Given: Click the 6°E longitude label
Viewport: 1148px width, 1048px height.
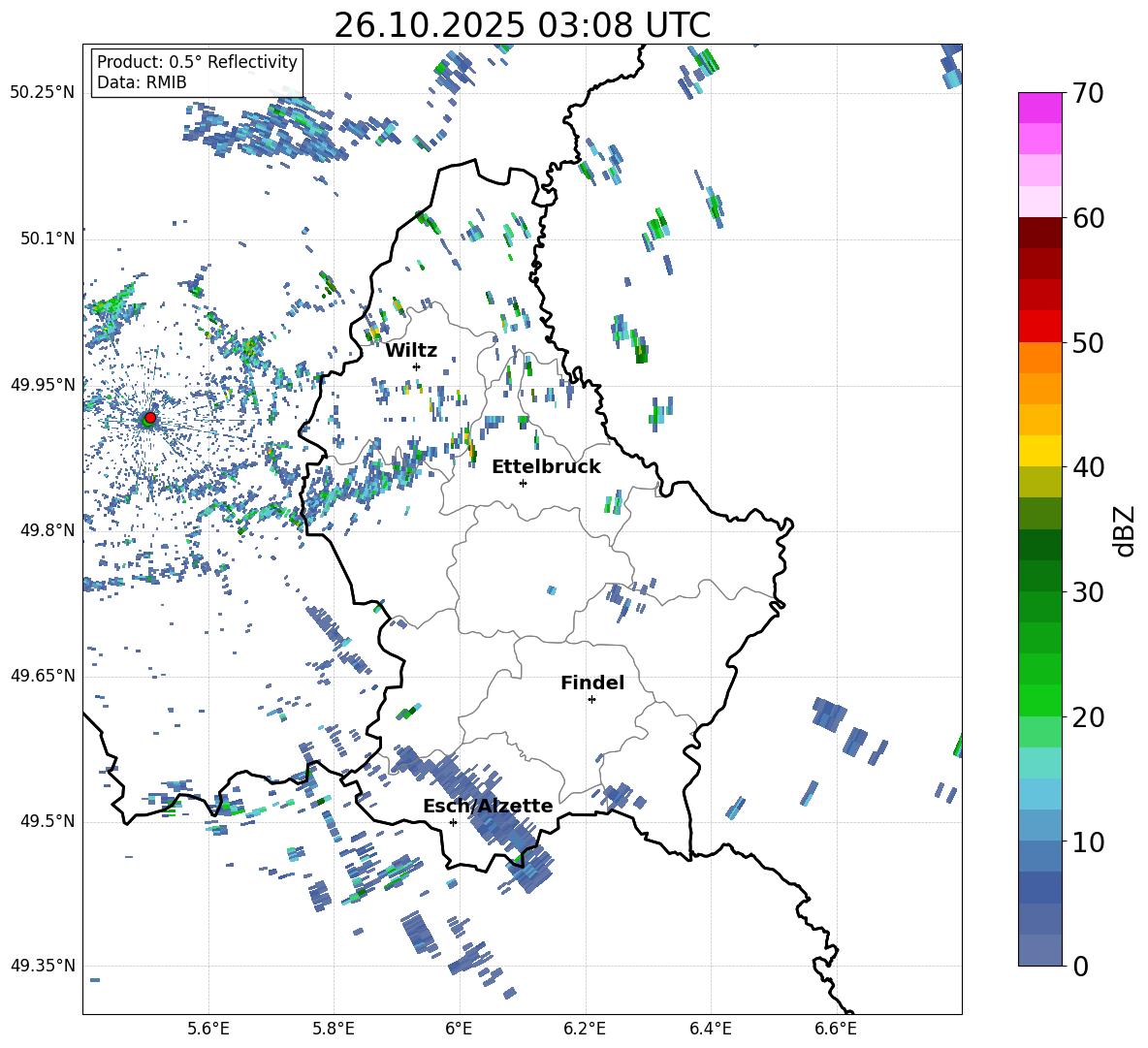Looking at the screenshot, I should click(459, 1029).
